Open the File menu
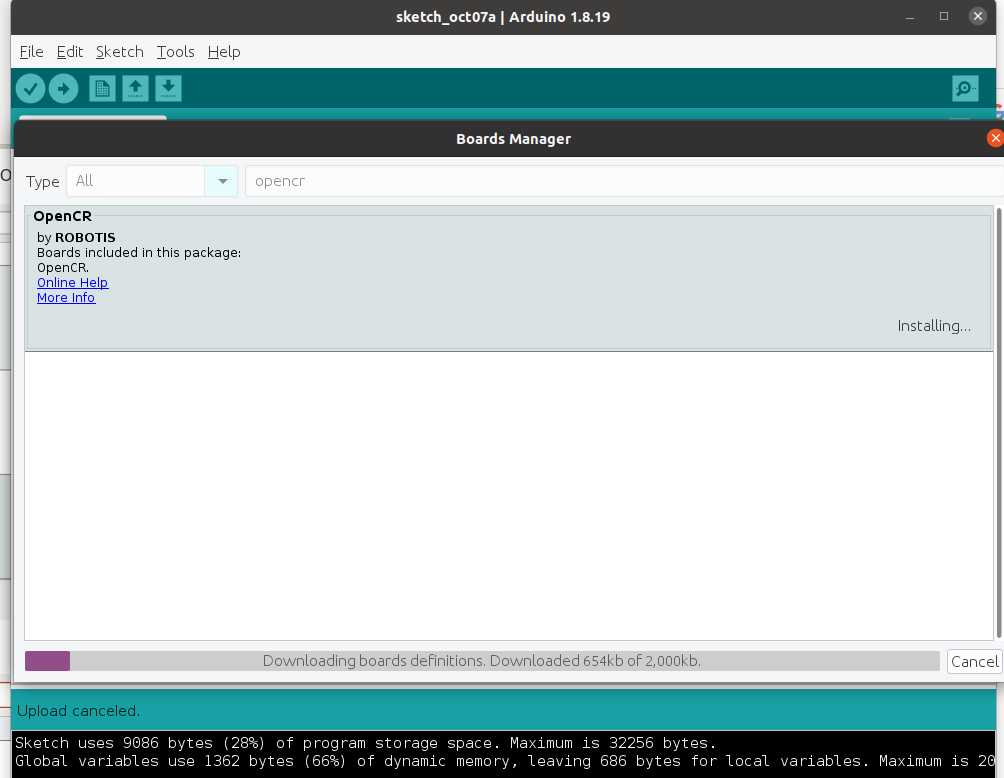 (x=31, y=52)
